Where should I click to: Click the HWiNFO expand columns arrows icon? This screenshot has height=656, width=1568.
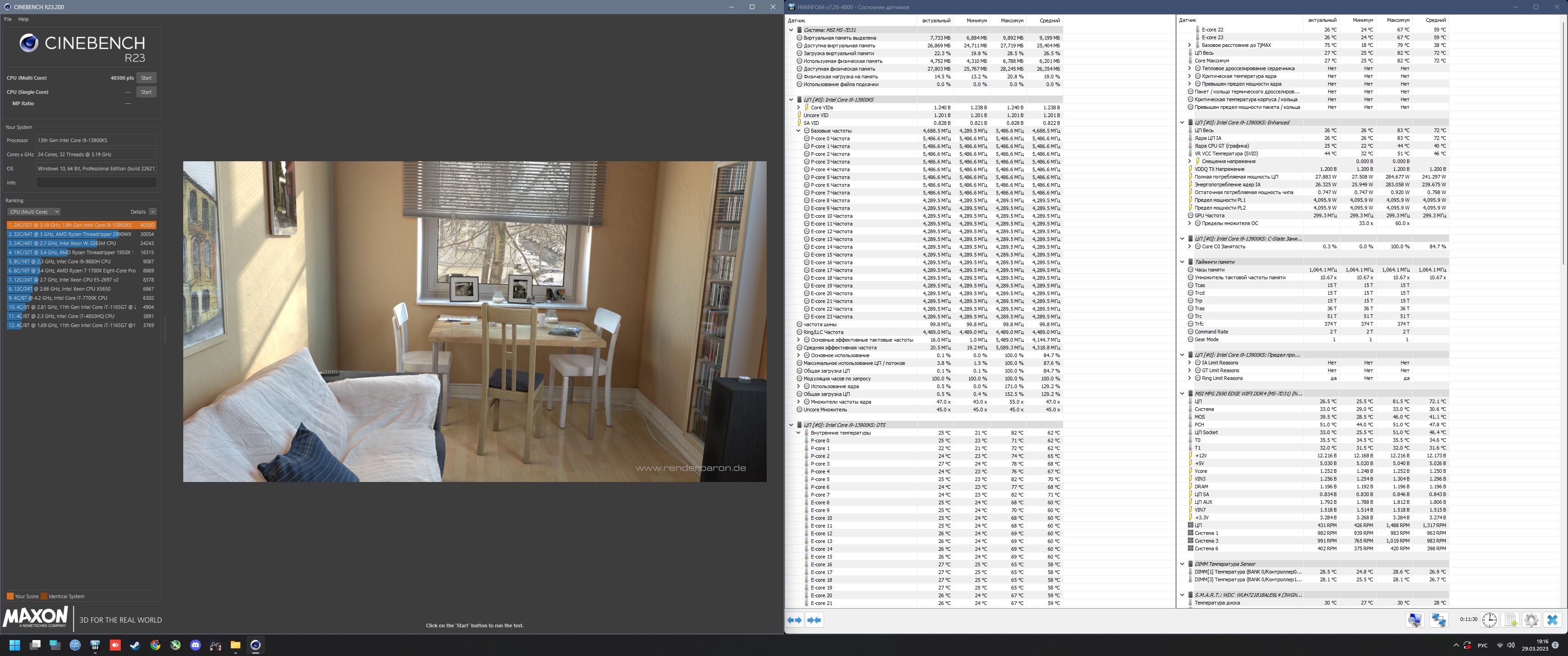[794, 620]
